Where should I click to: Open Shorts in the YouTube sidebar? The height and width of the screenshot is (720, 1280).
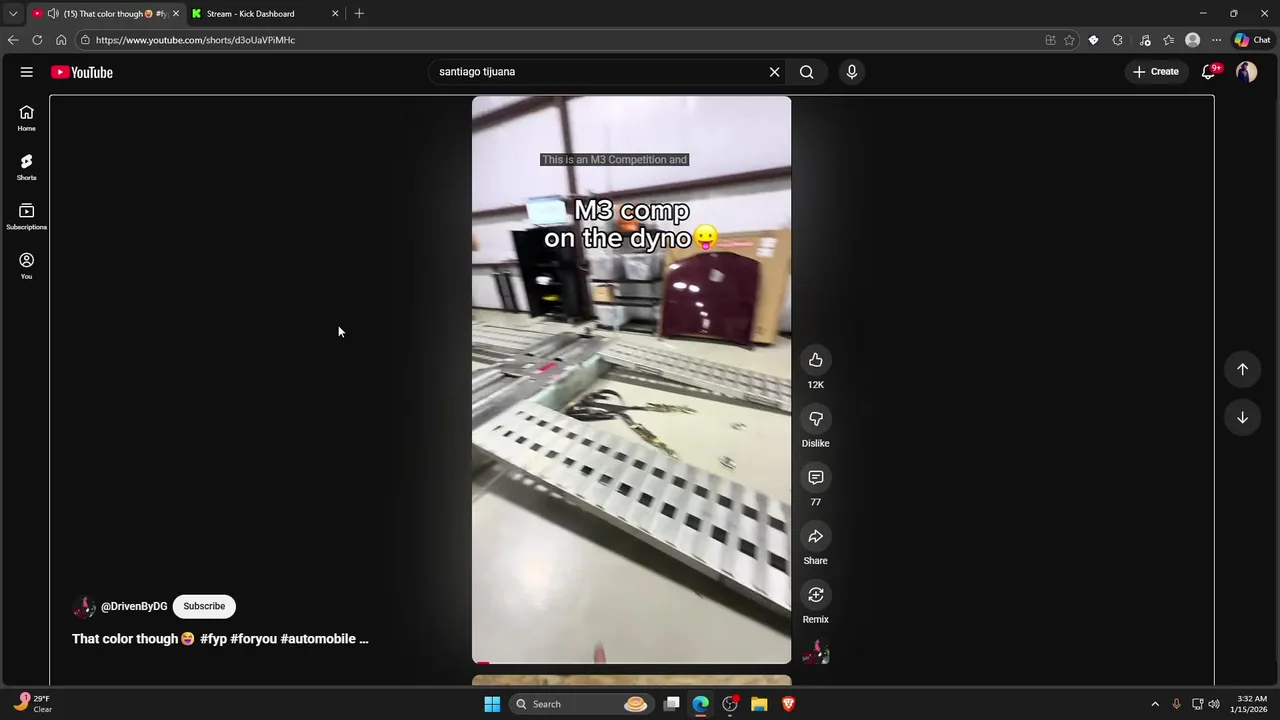point(27,167)
